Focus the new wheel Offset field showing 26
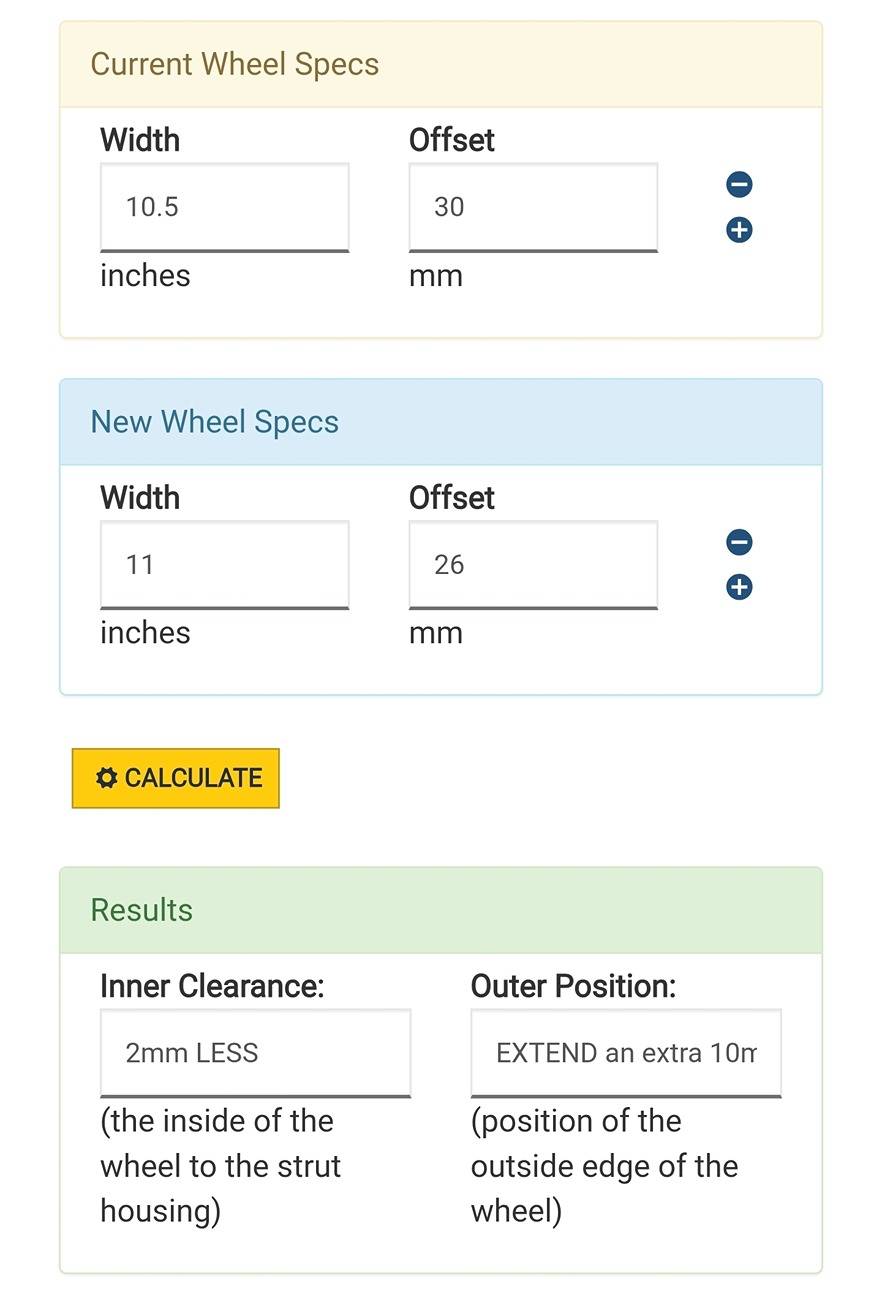This screenshot has height=1300, width=882. pyautogui.click(x=533, y=565)
